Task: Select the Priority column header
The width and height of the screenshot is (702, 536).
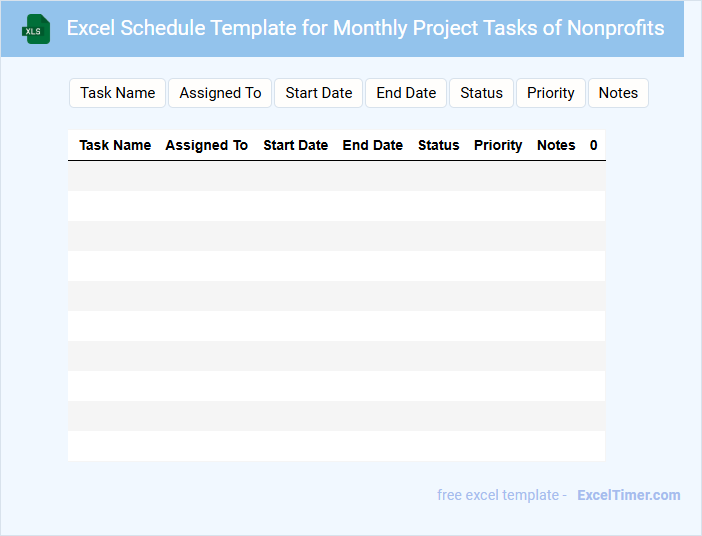Action: coord(498,145)
